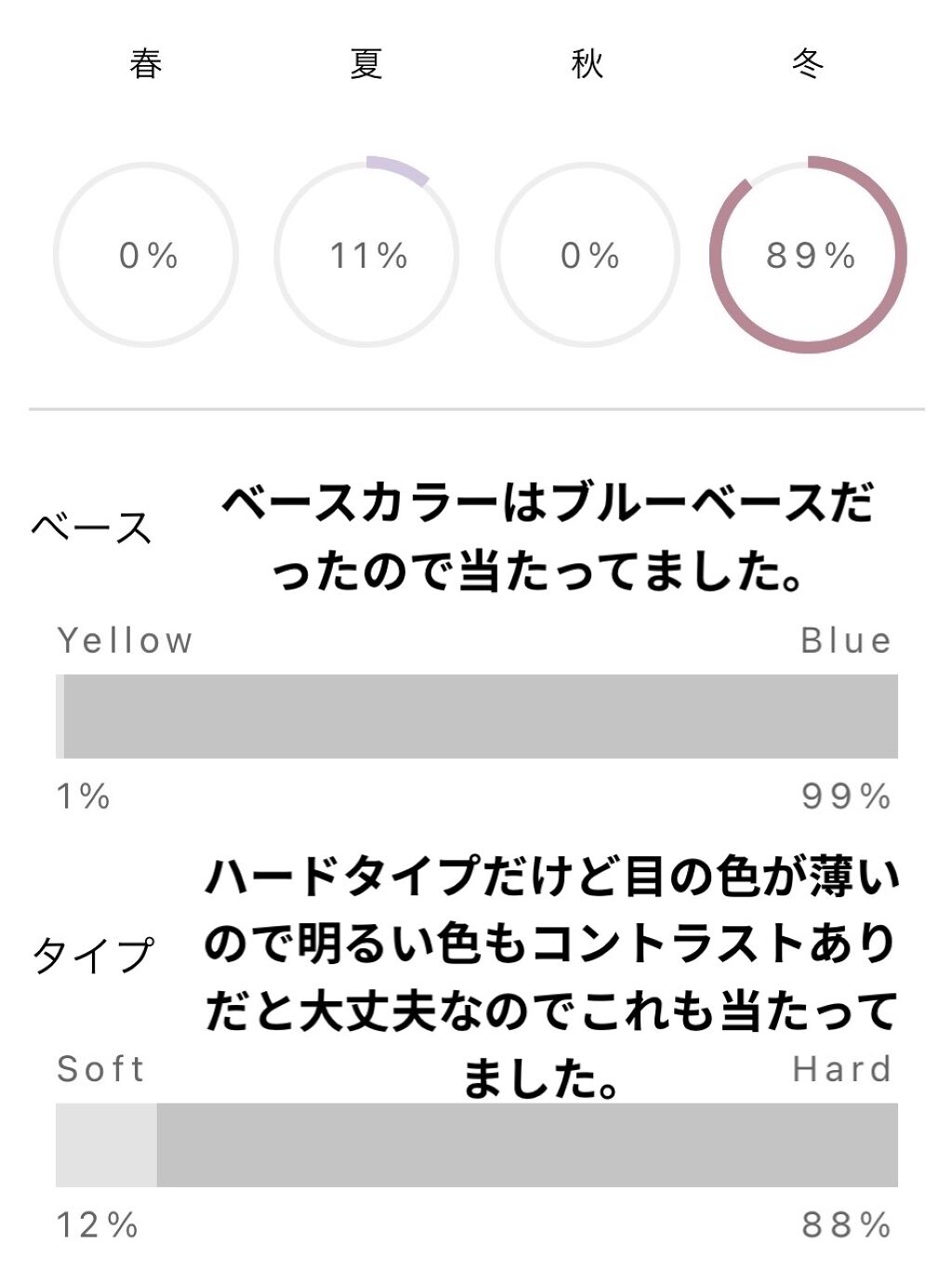Viewport: 952px width, 1270px height.
Task: Tap the ベース section label
Action: pyautogui.click(x=91, y=528)
